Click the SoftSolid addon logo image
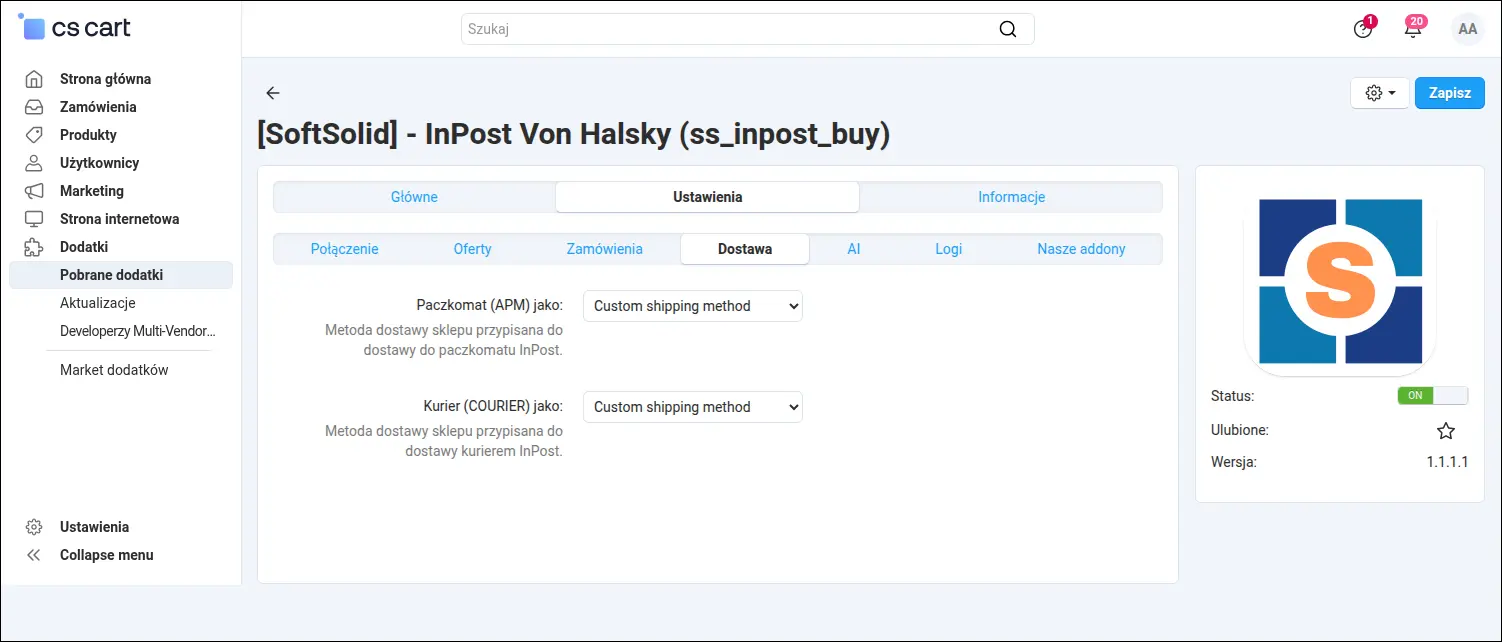 pos(1340,282)
